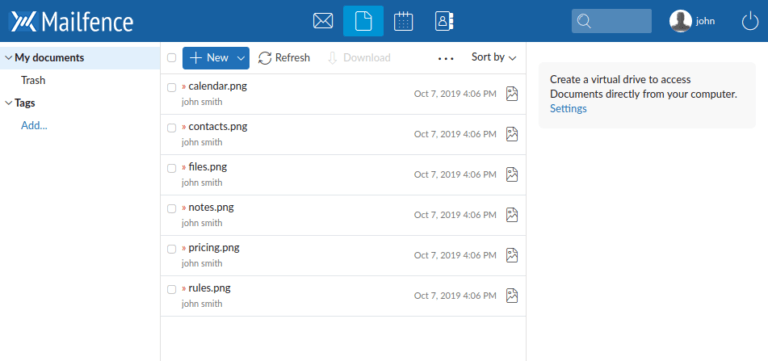Open the Sort by dropdown

(494, 57)
